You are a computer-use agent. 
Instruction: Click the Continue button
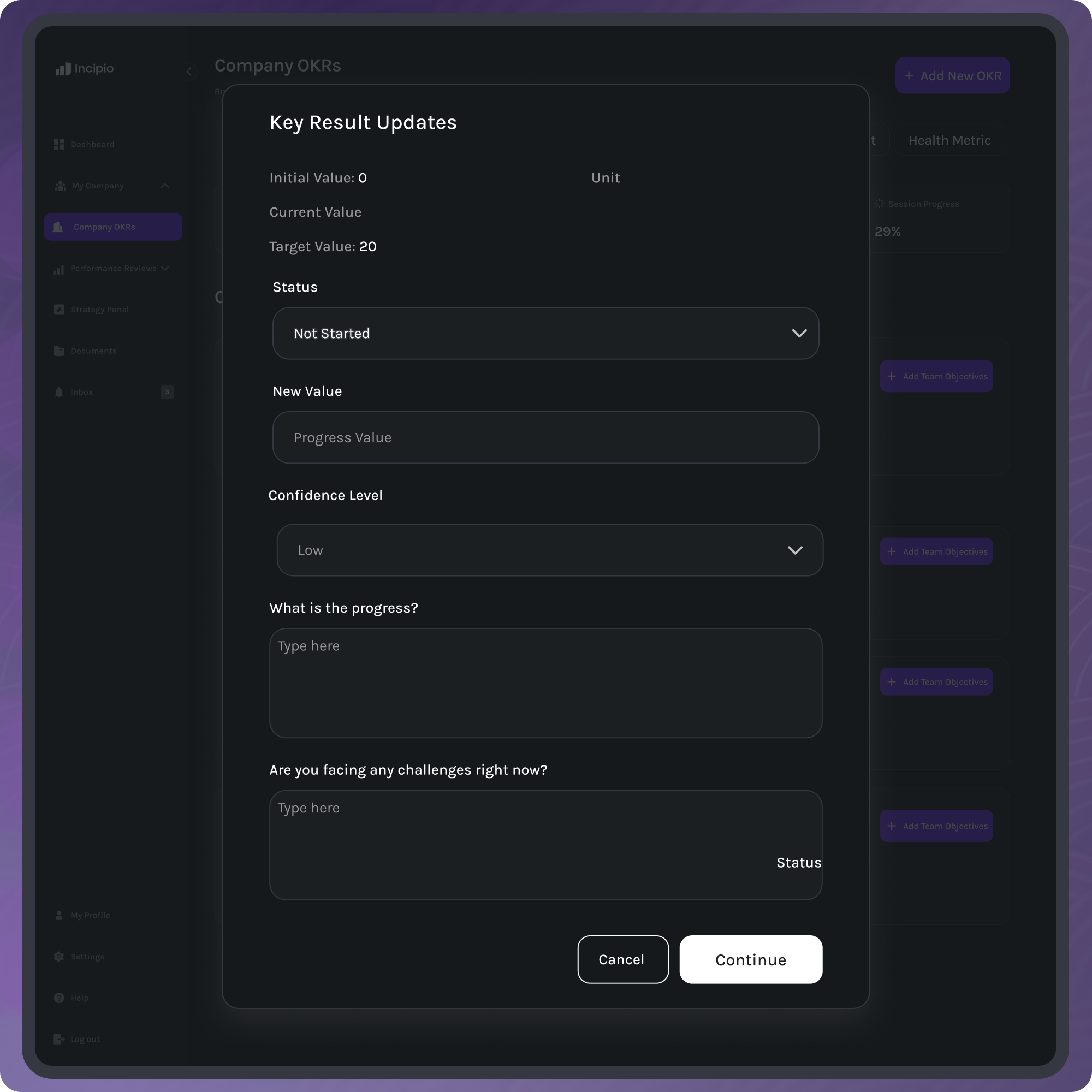(751, 959)
